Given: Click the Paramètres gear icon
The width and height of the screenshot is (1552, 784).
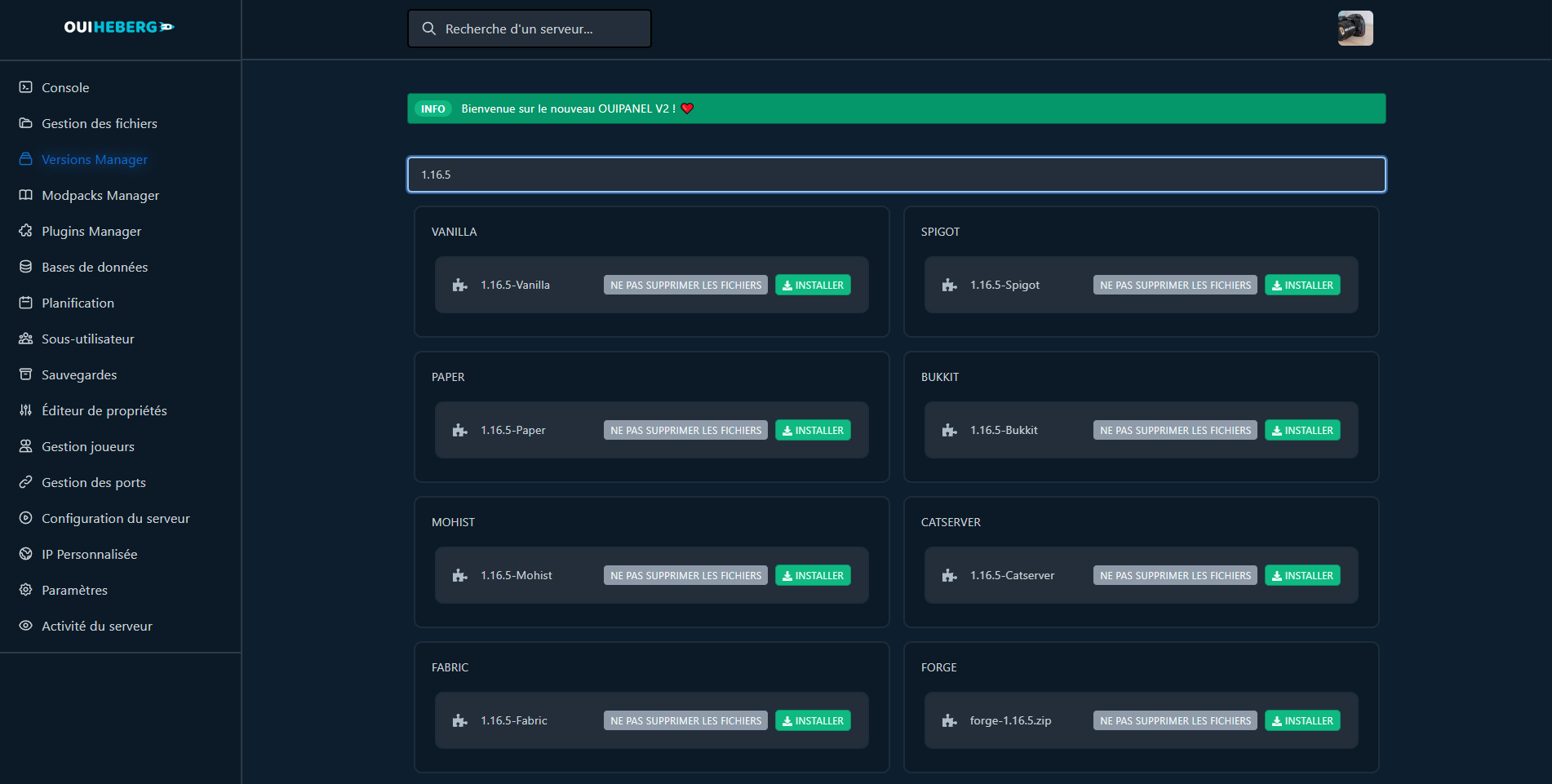Looking at the screenshot, I should click(x=26, y=590).
